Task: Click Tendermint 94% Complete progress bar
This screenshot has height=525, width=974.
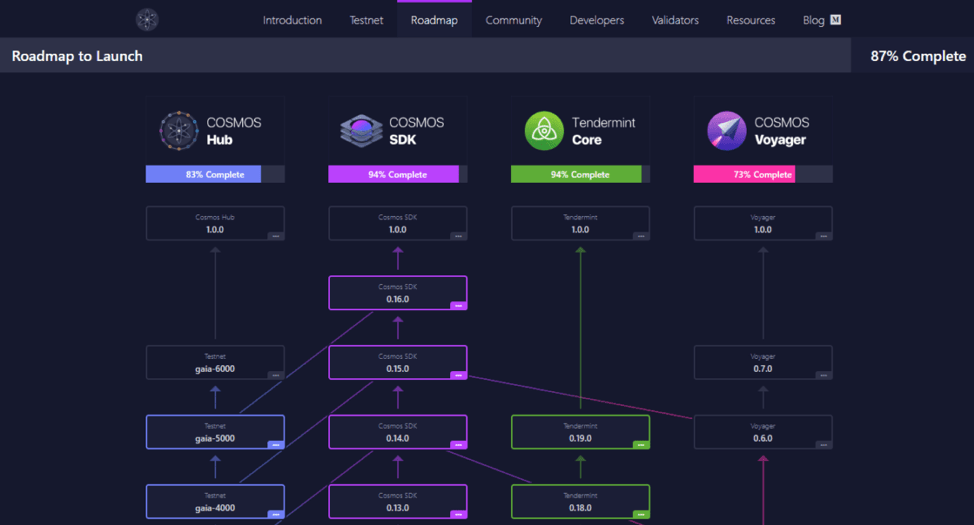Action: 580,175
